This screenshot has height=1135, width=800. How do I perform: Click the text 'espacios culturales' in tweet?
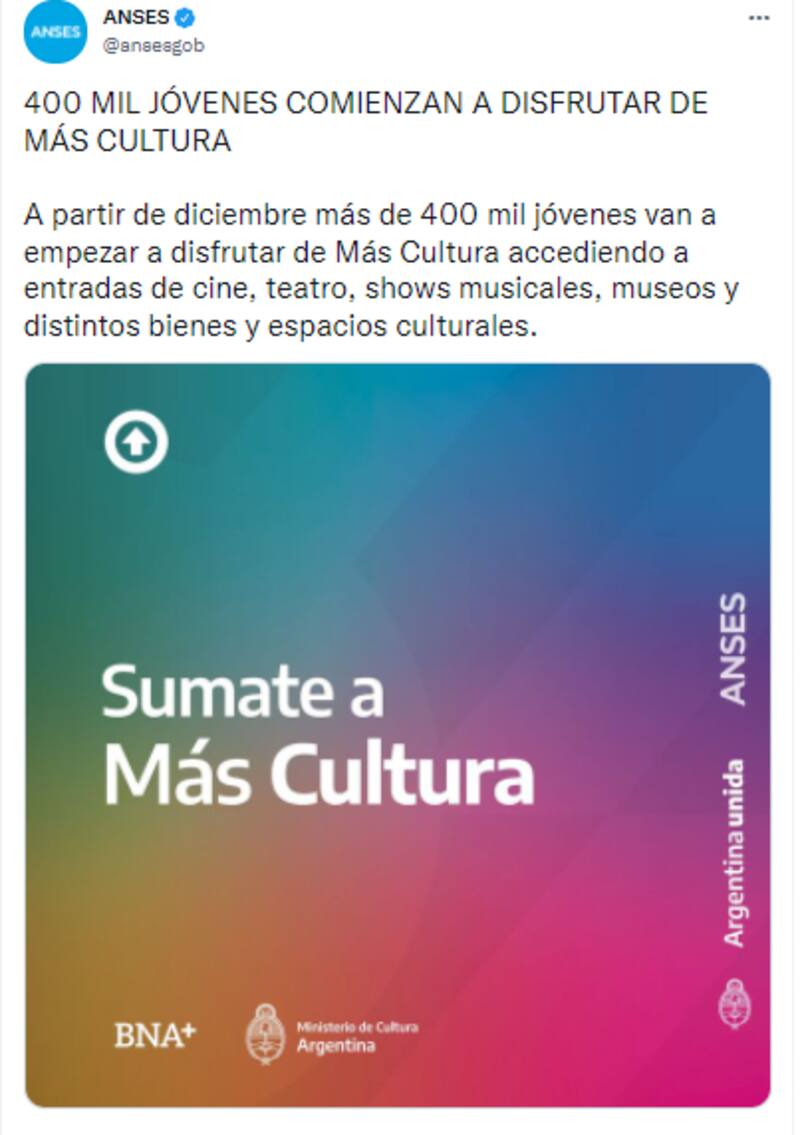pos(403,326)
